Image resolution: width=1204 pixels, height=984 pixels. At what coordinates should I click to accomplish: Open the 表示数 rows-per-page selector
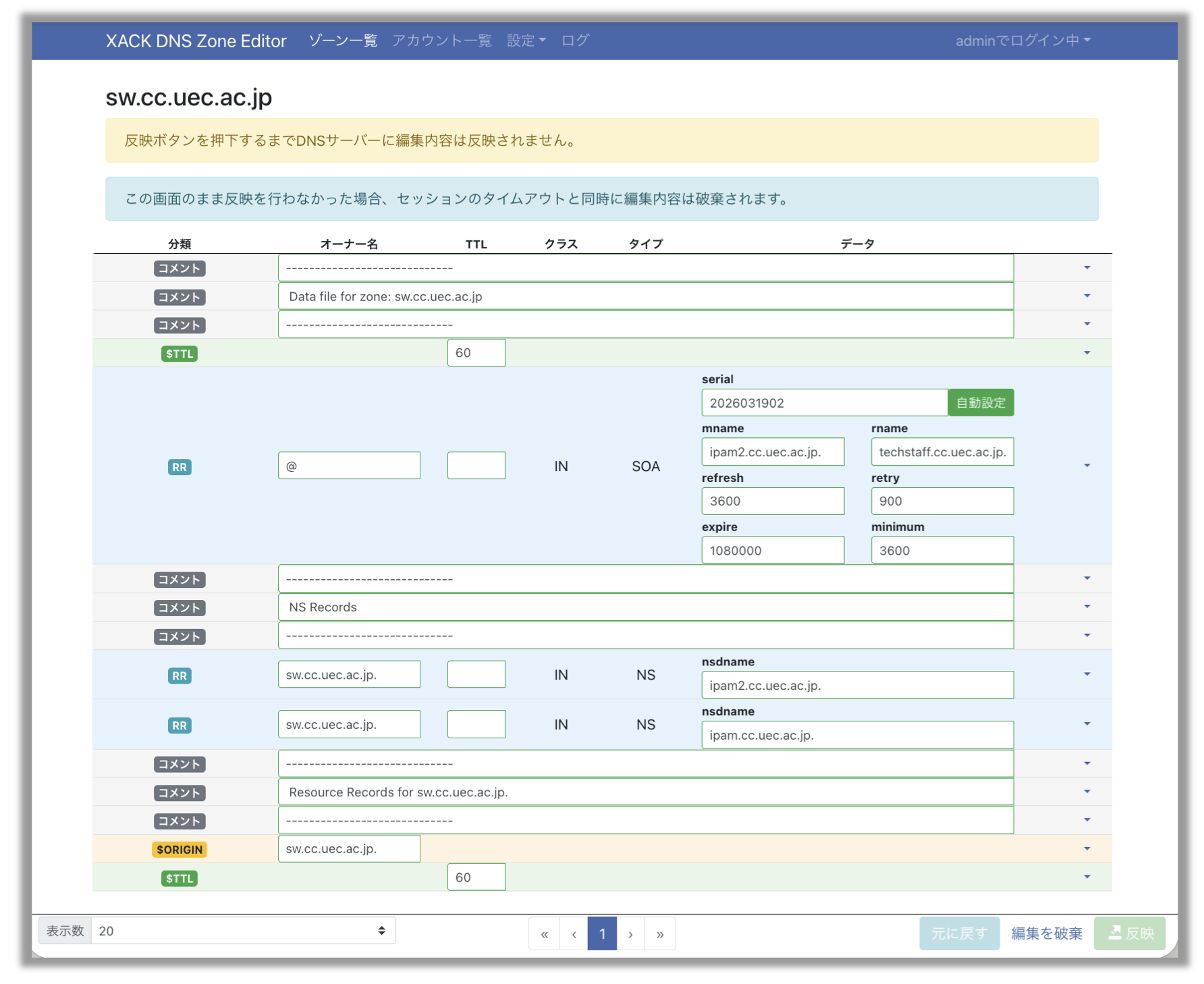point(243,931)
